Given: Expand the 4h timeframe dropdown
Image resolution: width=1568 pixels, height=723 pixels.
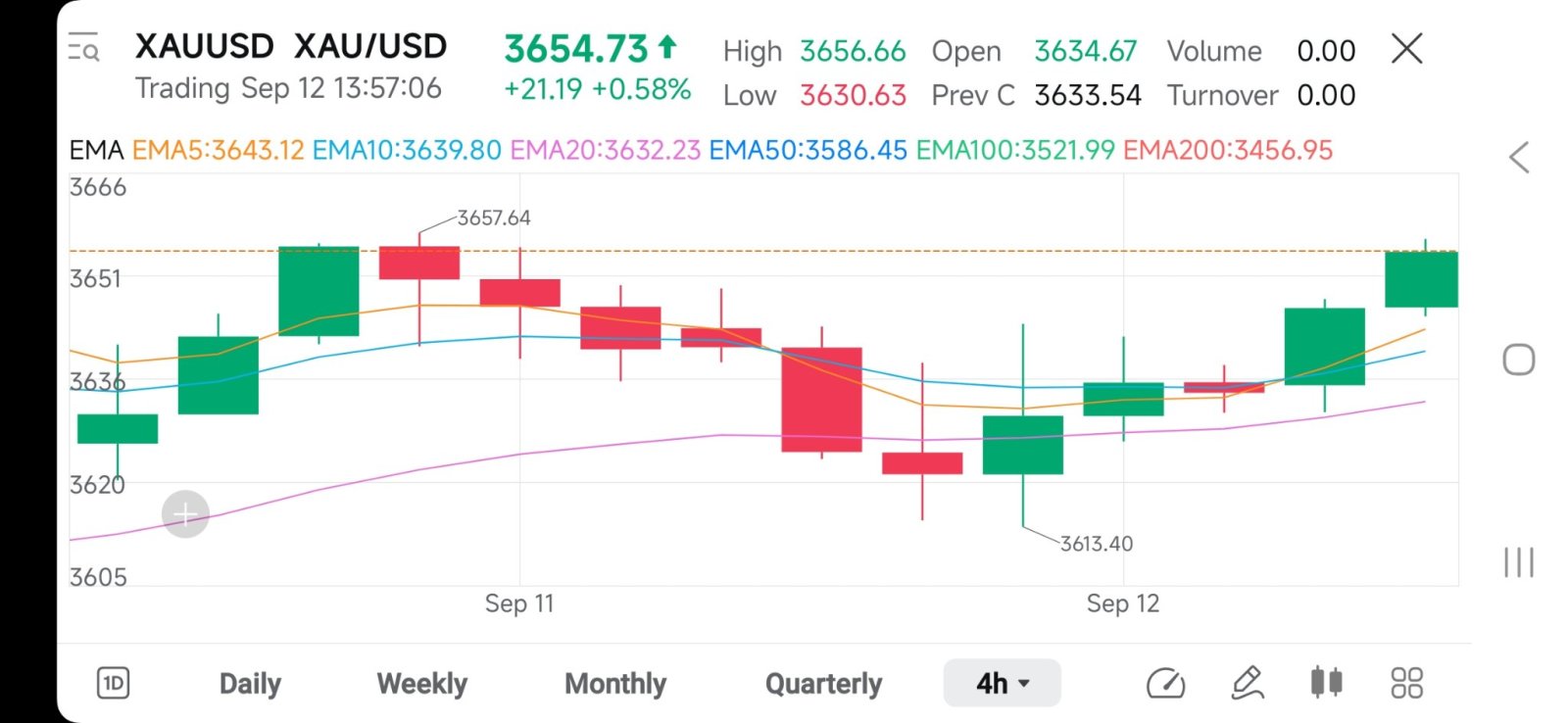Looking at the screenshot, I should pos(1002,683).
